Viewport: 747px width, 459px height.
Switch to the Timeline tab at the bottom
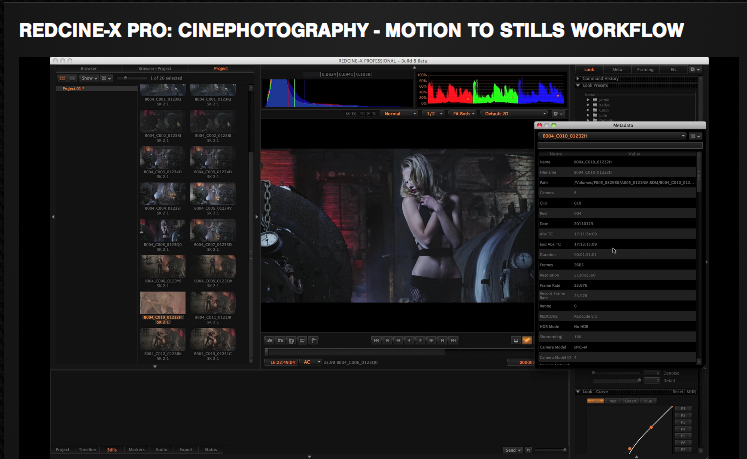pos(87,450)
